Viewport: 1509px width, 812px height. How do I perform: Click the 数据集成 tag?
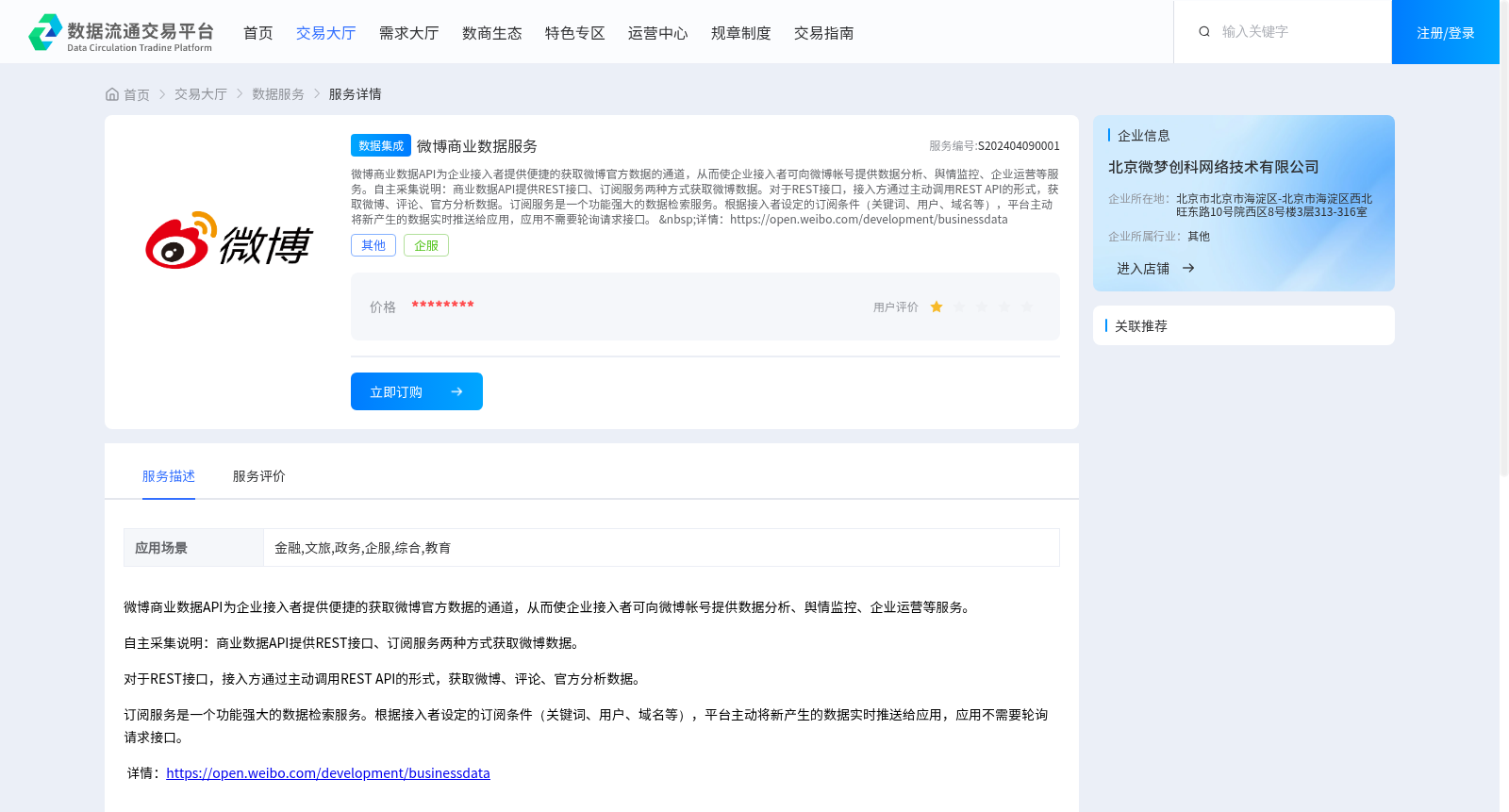381,145
